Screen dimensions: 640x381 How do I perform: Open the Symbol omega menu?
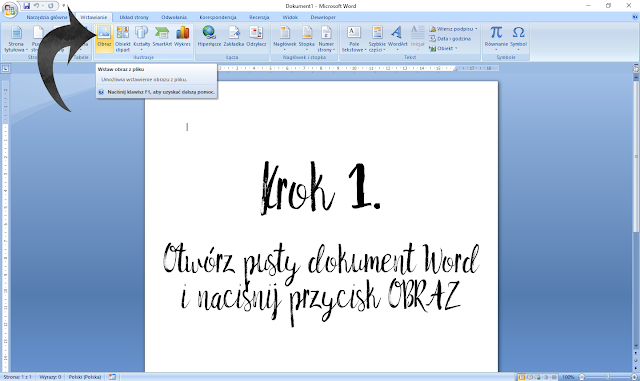click(x=518, y=39)
